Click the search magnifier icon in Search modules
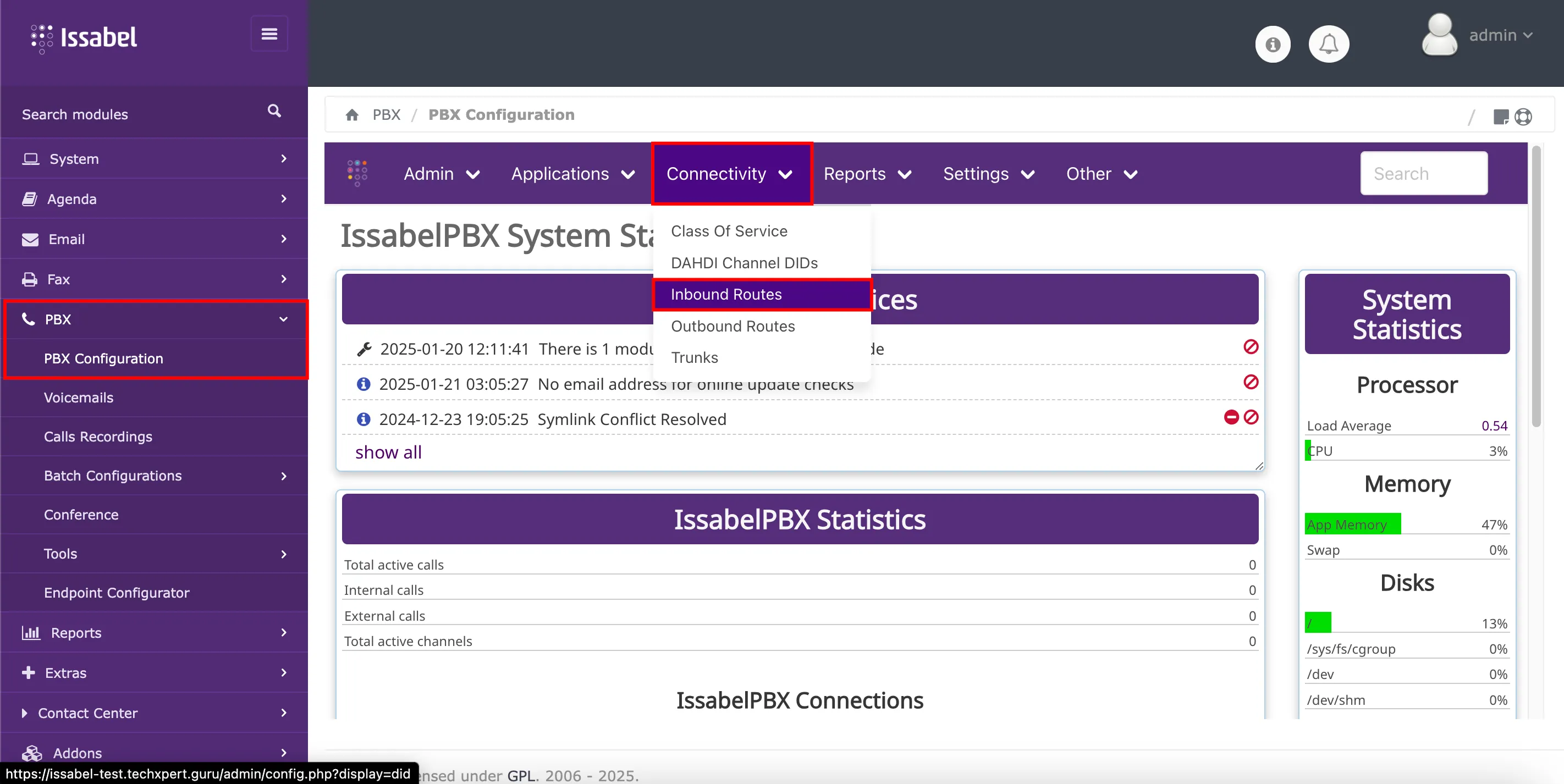 click(274, 112)
